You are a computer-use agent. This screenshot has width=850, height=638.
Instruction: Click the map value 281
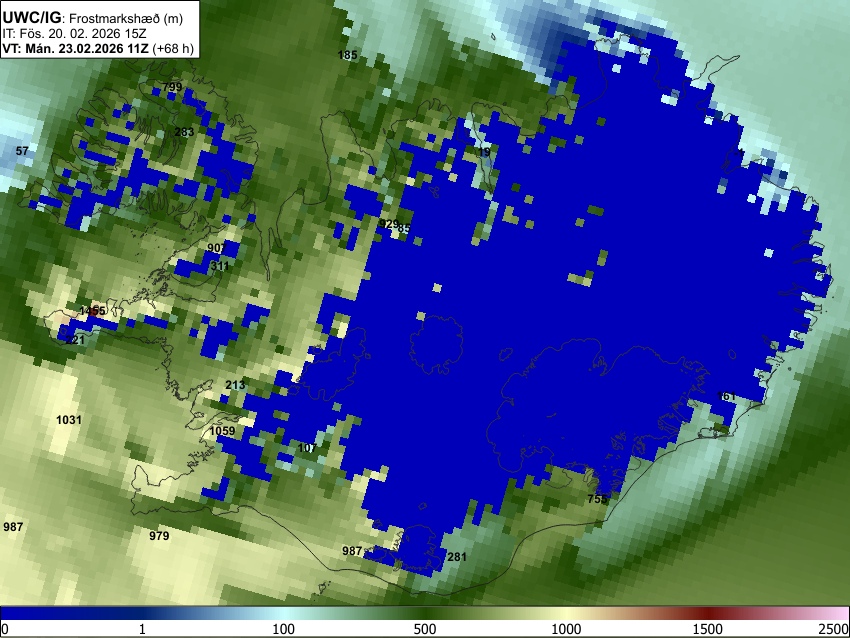pyautogui.click(x=457, y=557)
